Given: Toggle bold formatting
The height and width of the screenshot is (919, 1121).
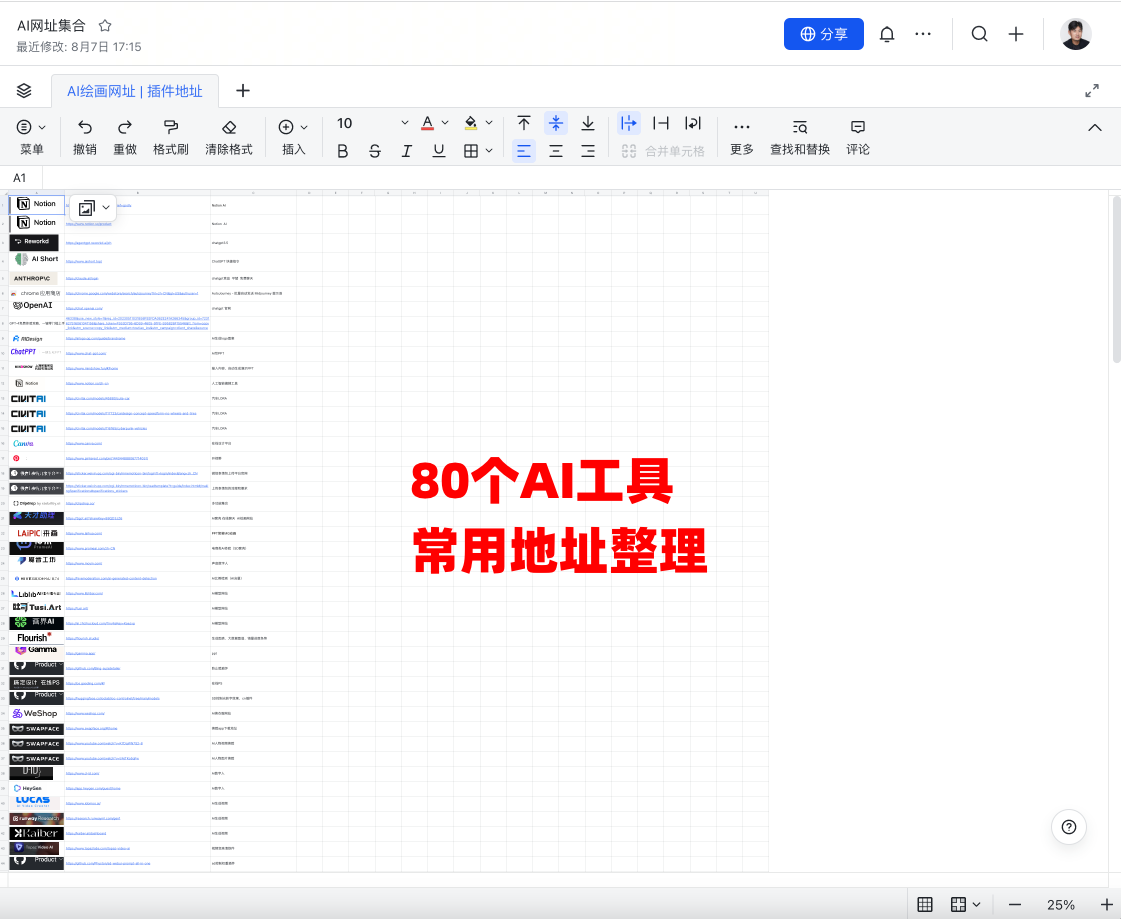Looking at the screenshot, I should point(342,151).
